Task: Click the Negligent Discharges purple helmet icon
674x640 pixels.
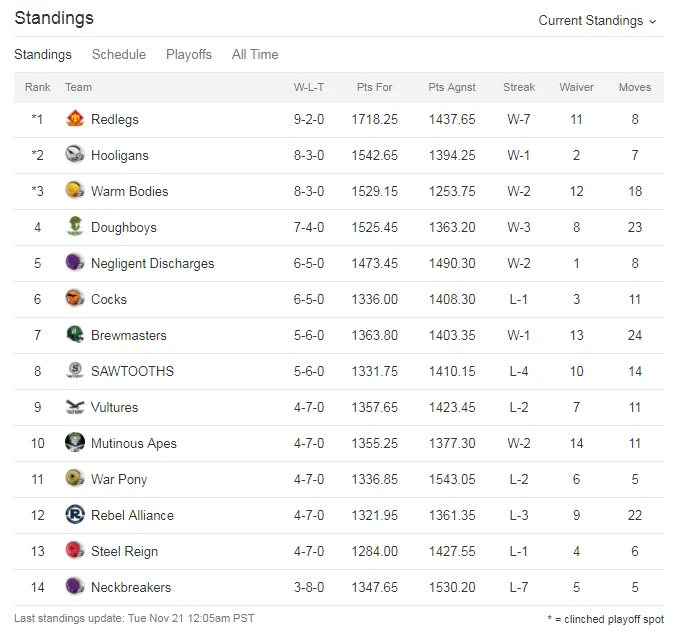Action: [x=75, y=263]
